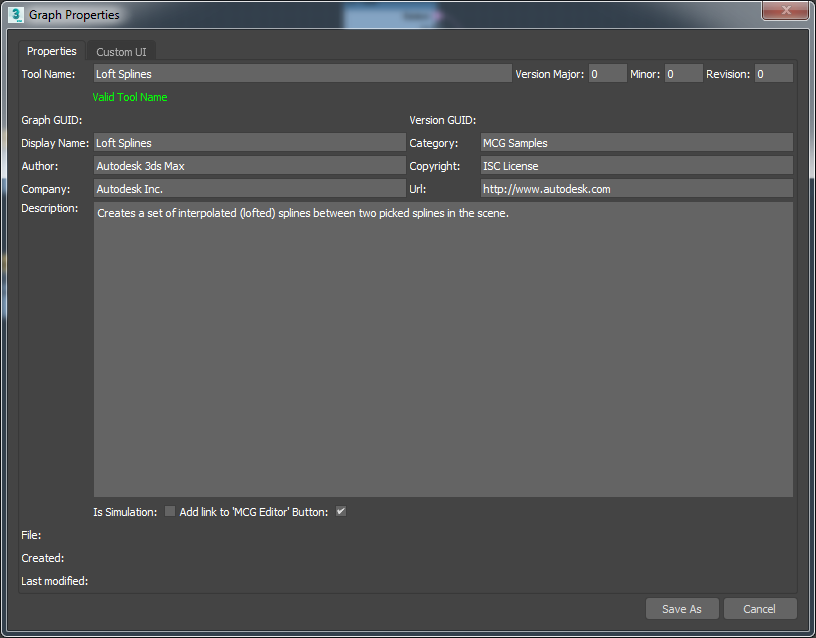Click the Valid Tool Name status text
This screenshot has height=638, width=816.
[x=129, y=97]
